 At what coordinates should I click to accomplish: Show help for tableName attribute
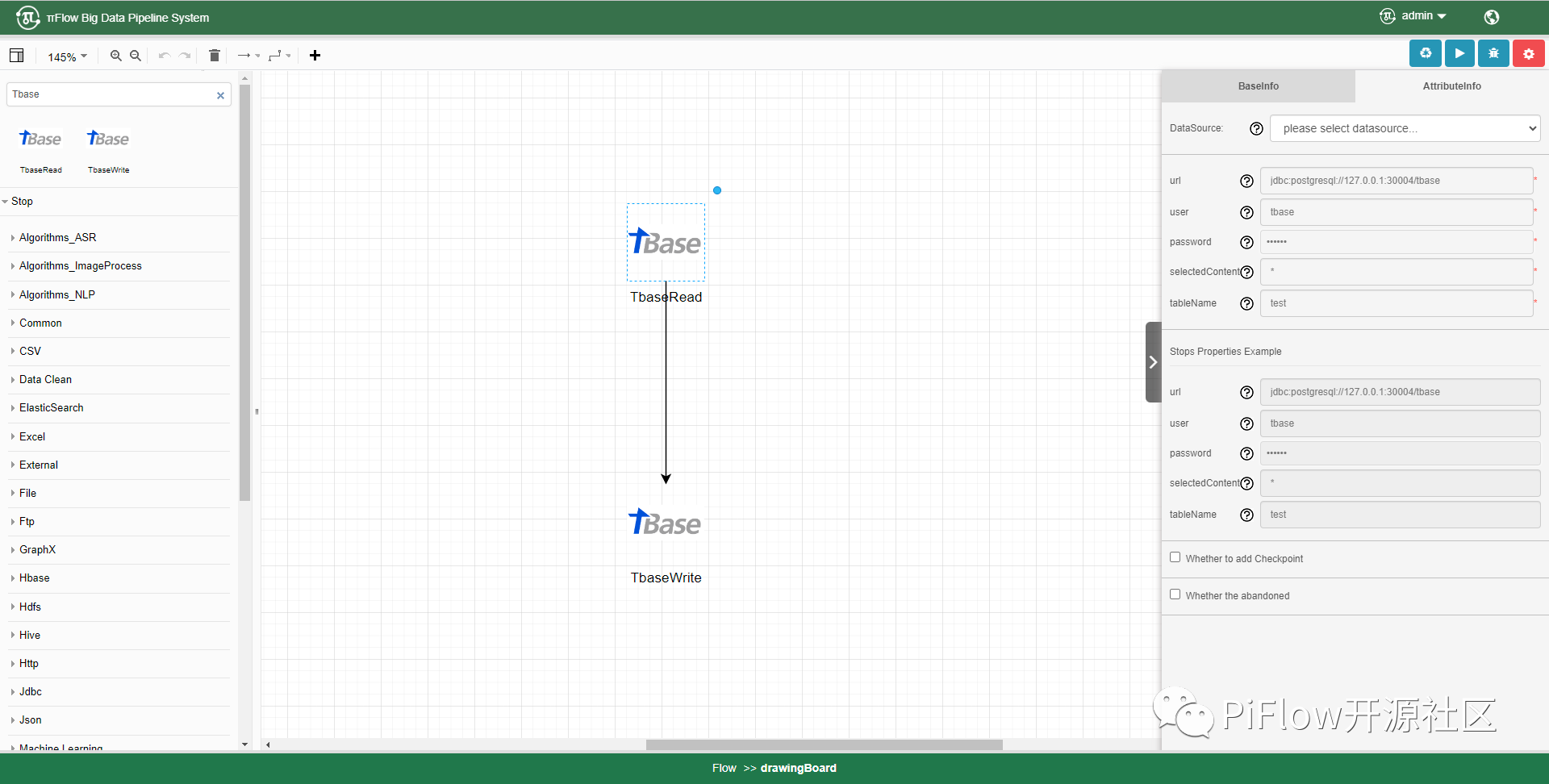pyautogui.click(x=1246, y=303)
